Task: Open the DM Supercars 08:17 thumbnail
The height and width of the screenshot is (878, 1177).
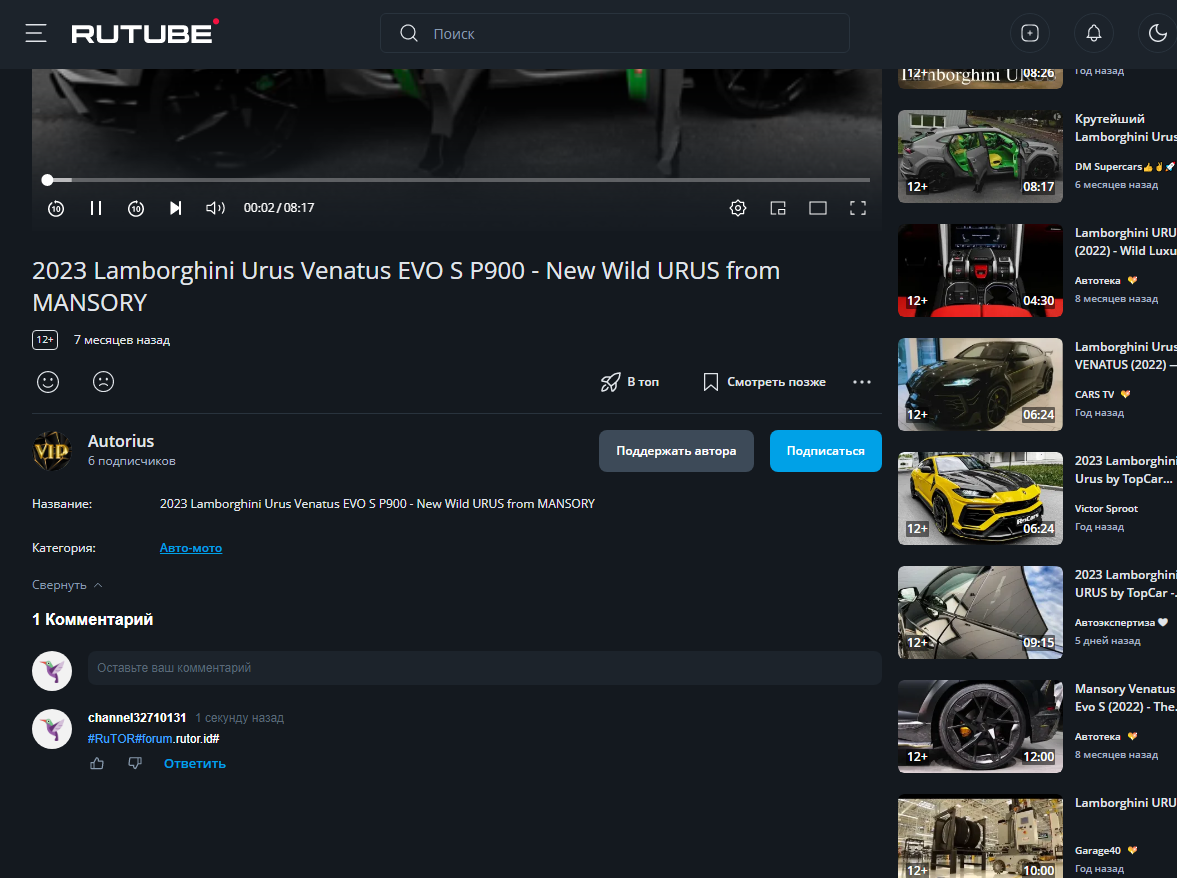Action: click(x=980, y=156)
